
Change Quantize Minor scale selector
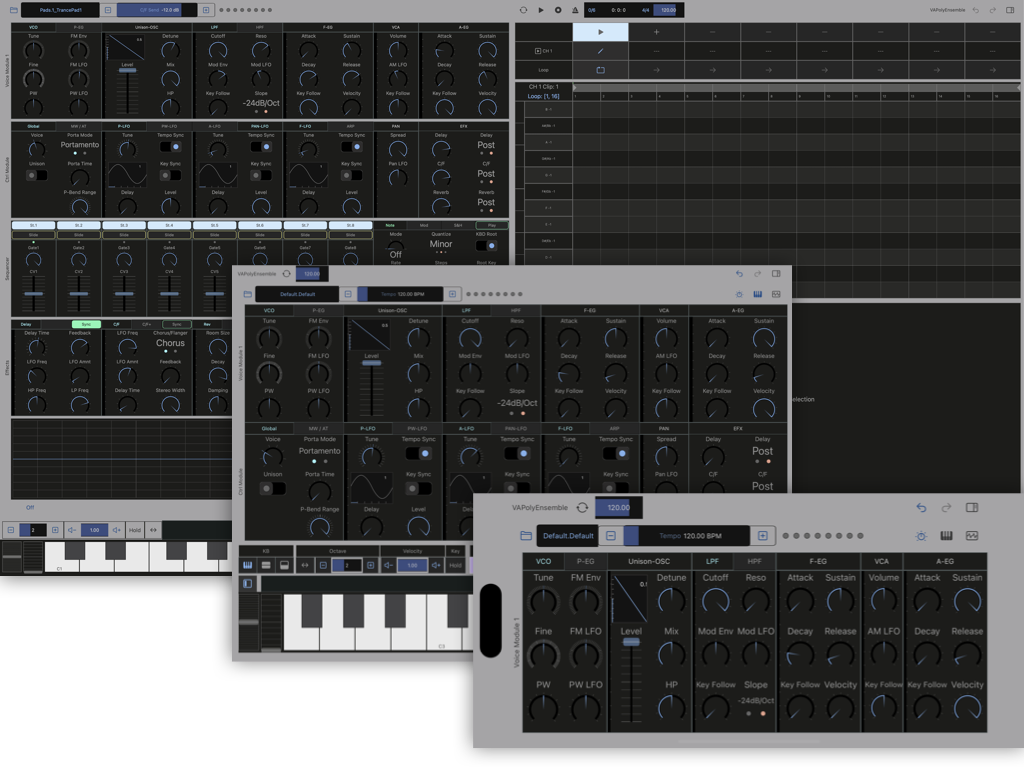441,244
